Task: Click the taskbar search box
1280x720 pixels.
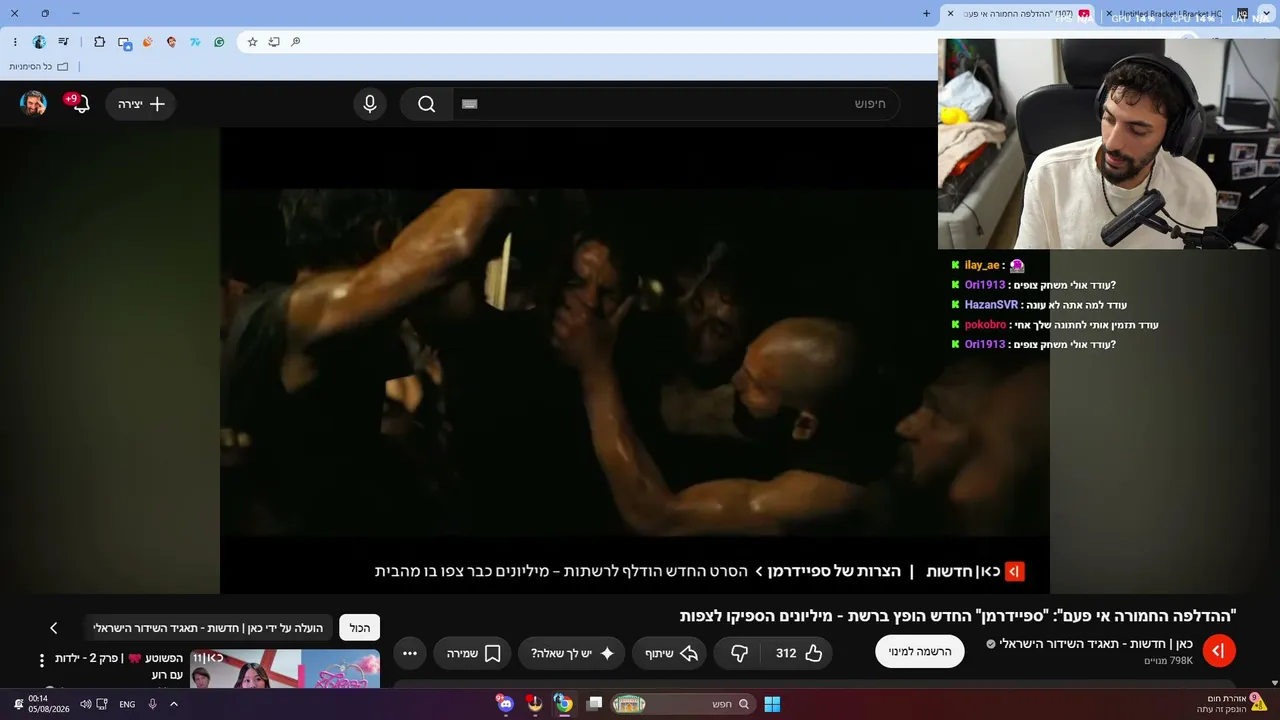Action: click(x=683, y=704)
